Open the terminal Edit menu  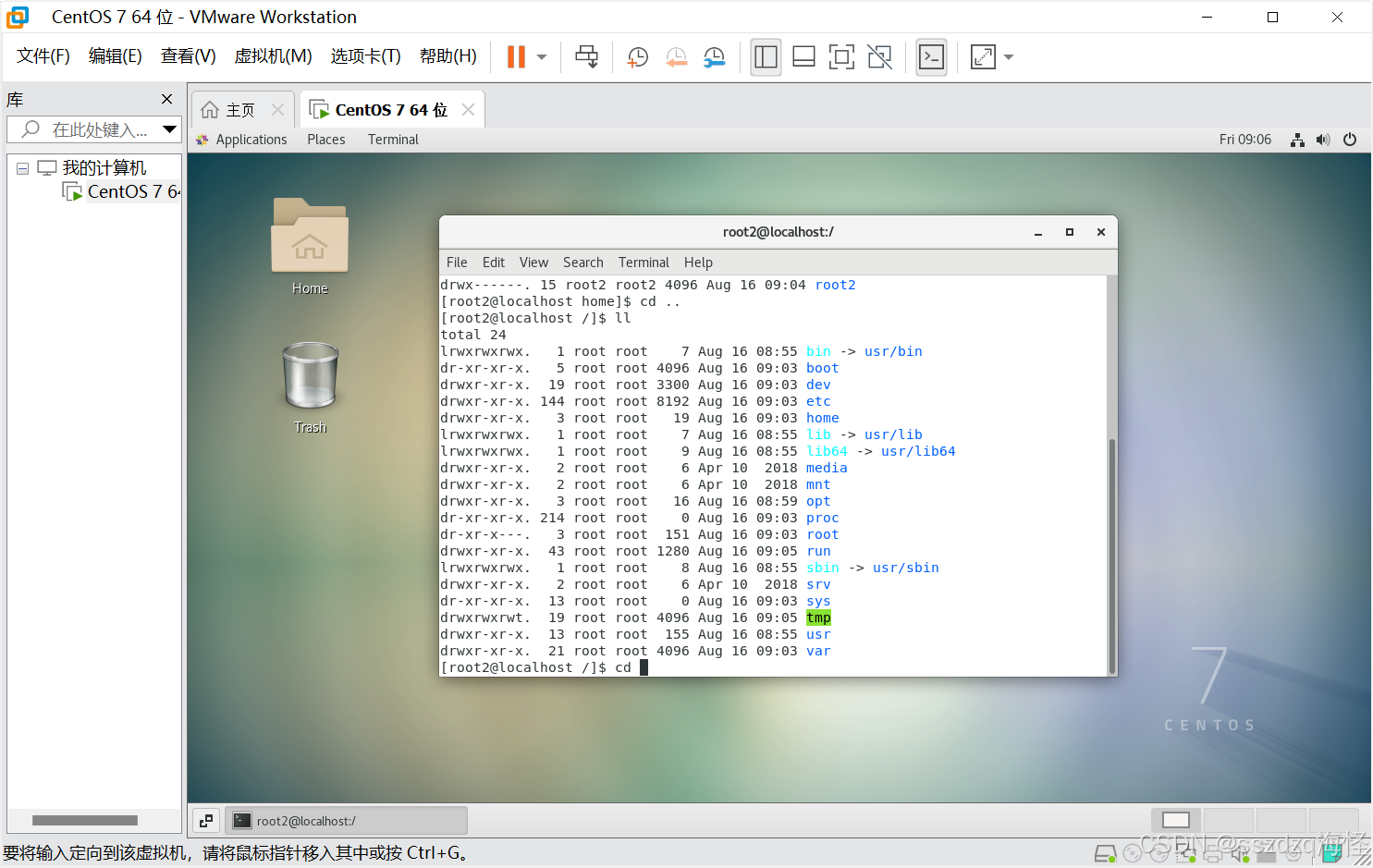494,263
